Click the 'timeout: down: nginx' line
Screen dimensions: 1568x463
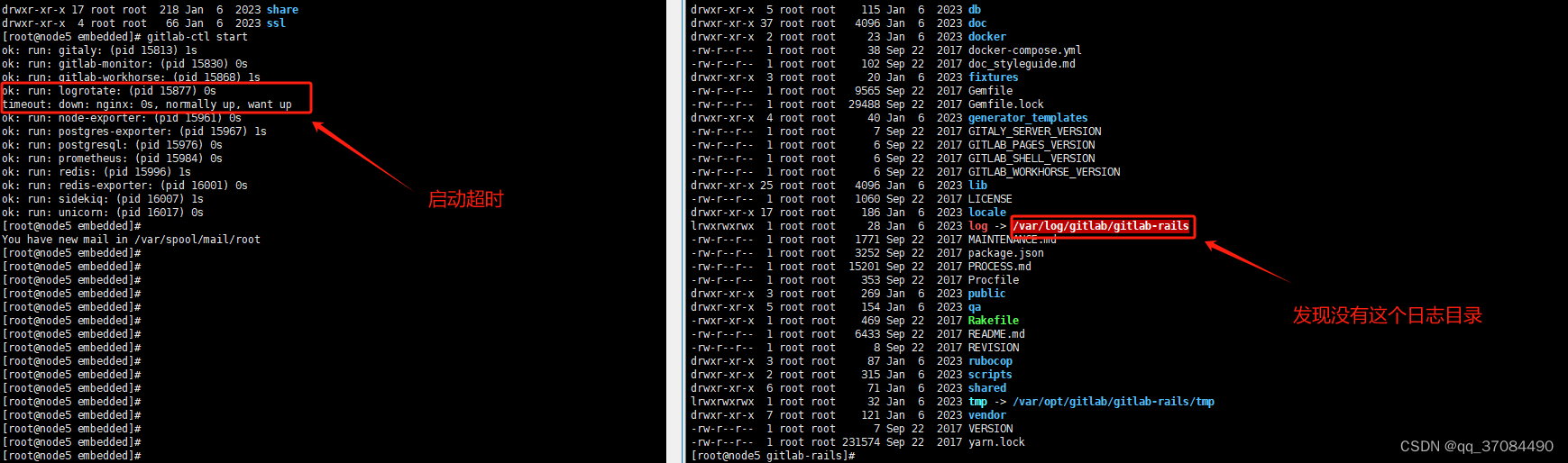click(x=147, y=104)
